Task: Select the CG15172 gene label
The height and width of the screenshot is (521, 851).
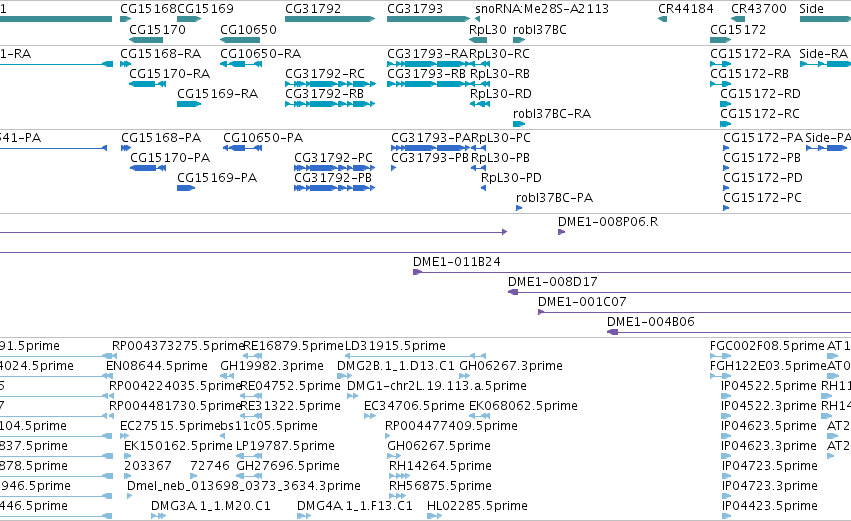Action: pyautogui.click(x=738, y=29)
